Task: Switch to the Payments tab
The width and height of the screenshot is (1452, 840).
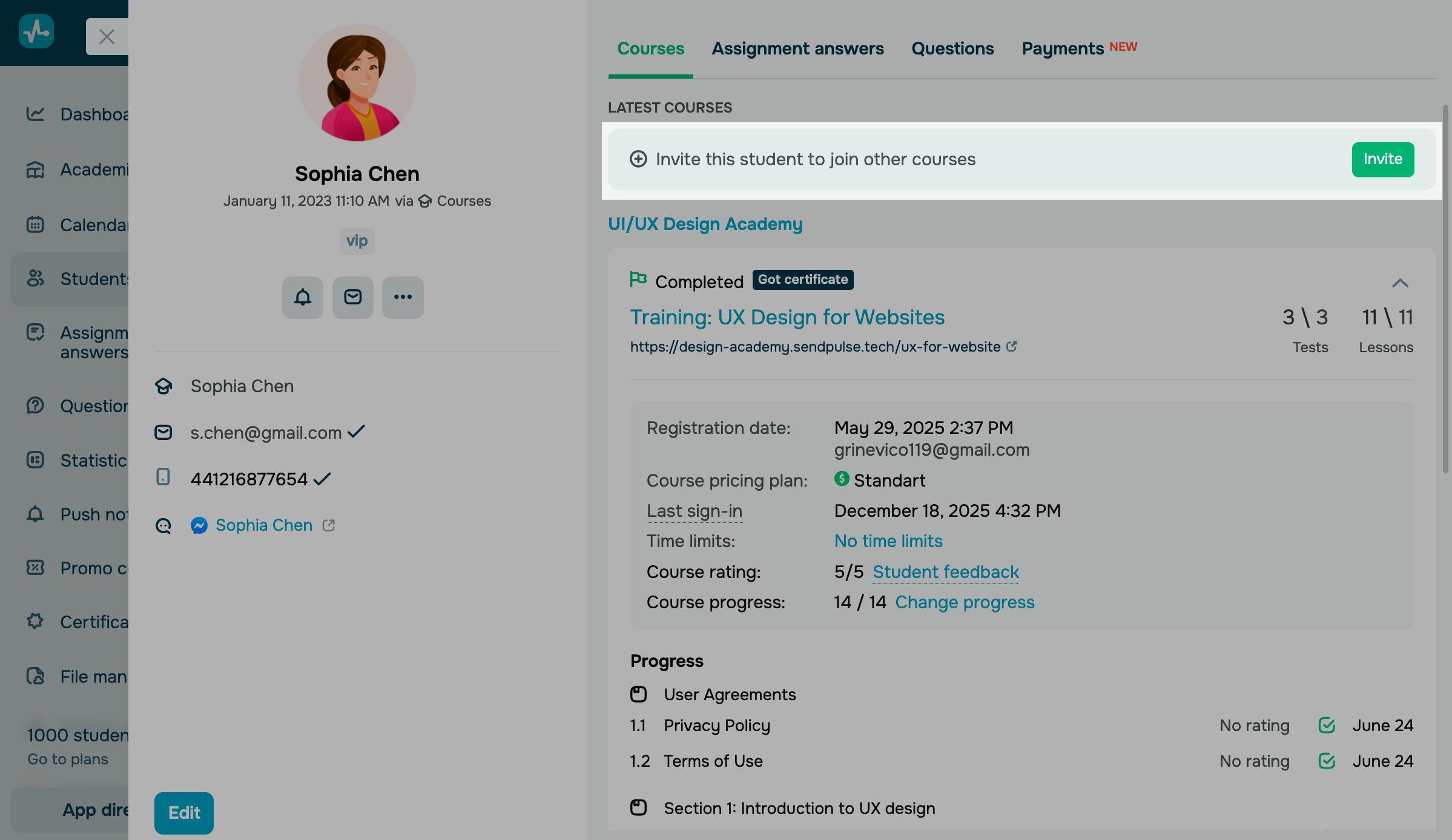Action: [x=1062, y=48]
